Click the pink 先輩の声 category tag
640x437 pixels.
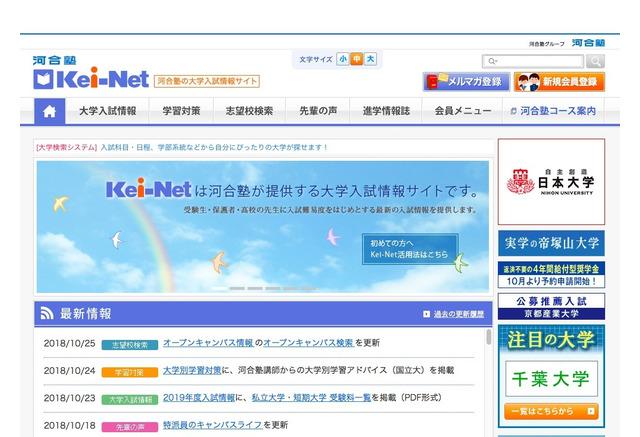coord(130,427)
